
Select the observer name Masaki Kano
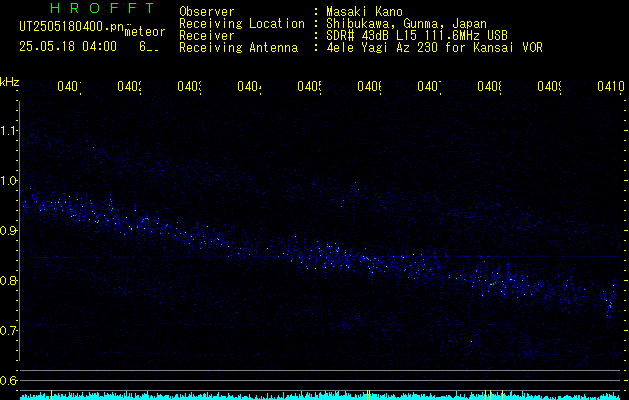coord(364,12)
